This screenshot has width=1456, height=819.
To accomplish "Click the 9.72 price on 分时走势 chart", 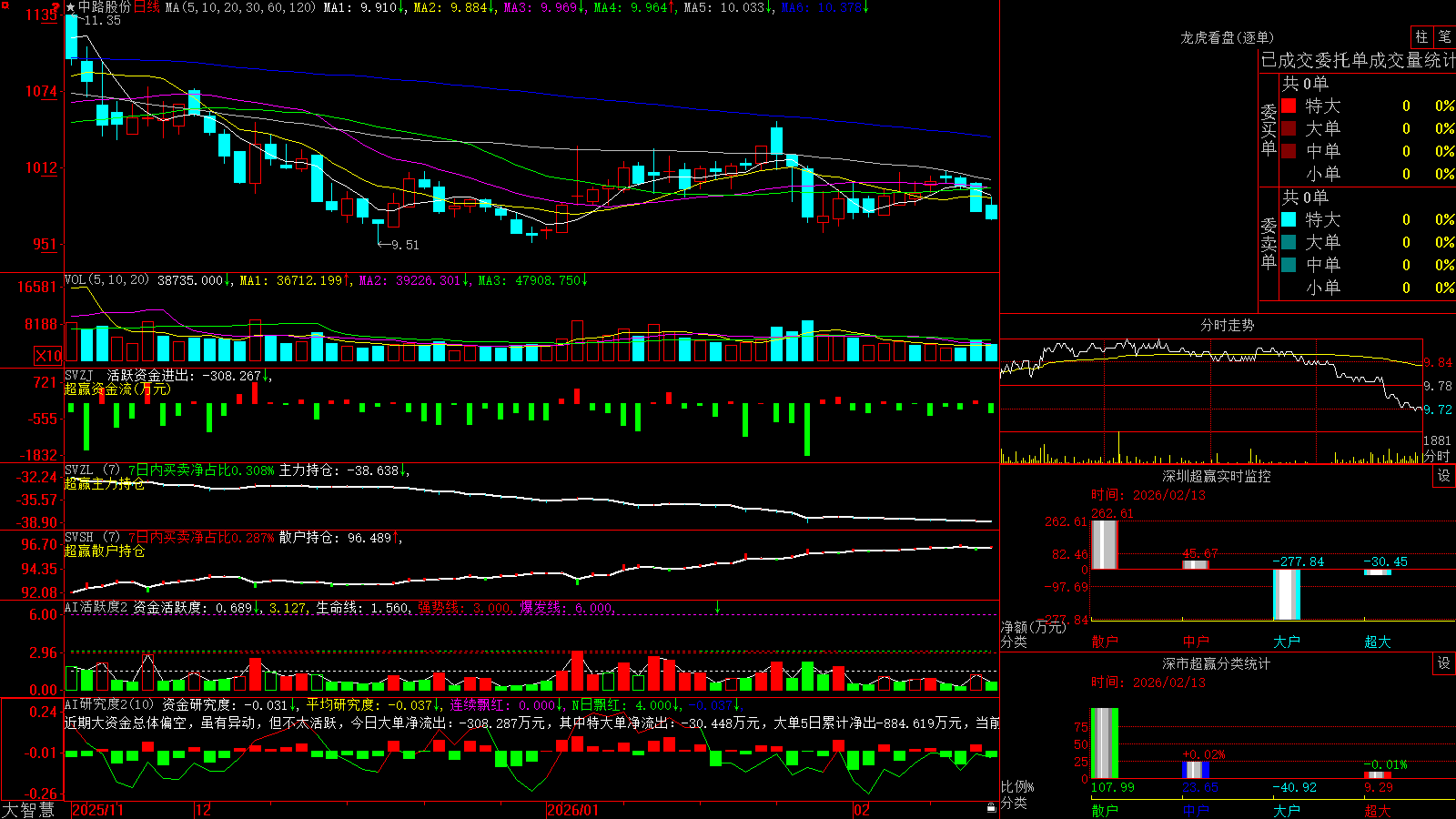I will (1439, 409).
